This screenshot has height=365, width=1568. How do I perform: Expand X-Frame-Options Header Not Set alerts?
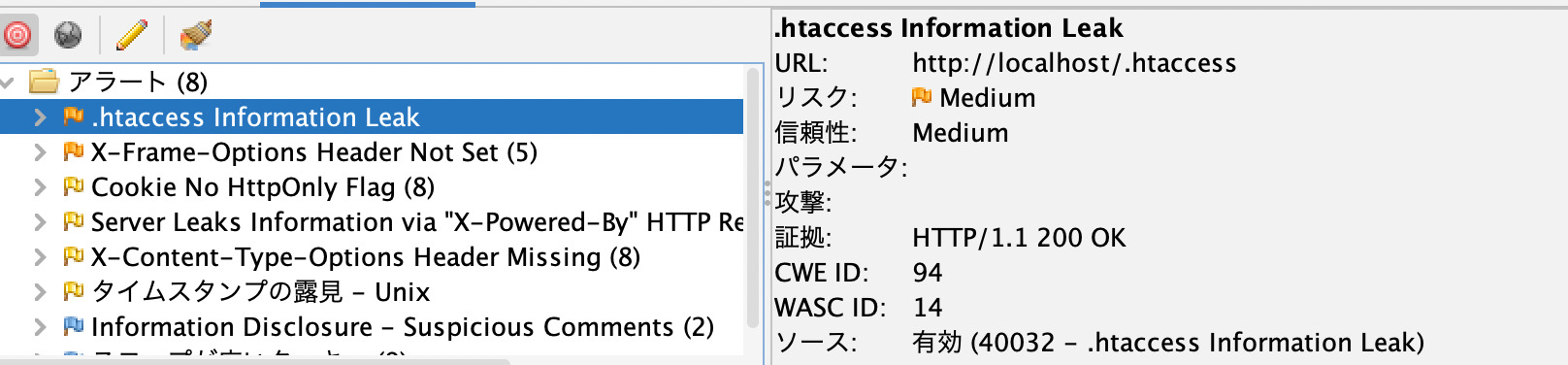pos(40,152)
